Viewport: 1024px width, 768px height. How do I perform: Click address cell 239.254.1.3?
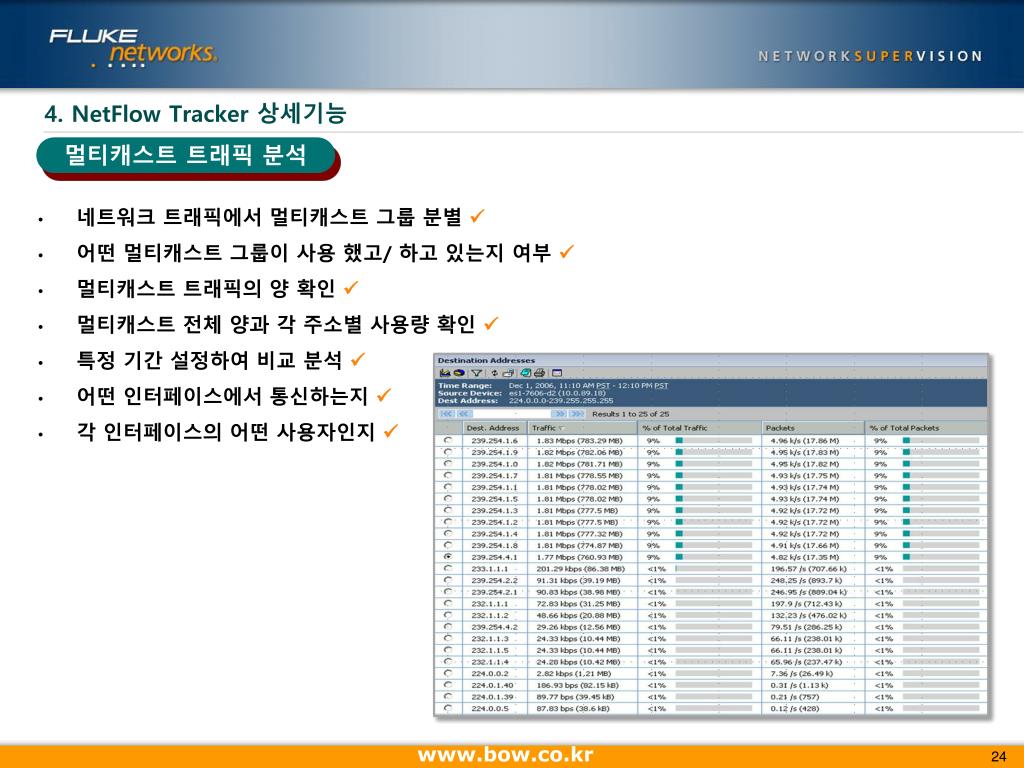click(494, 511)
